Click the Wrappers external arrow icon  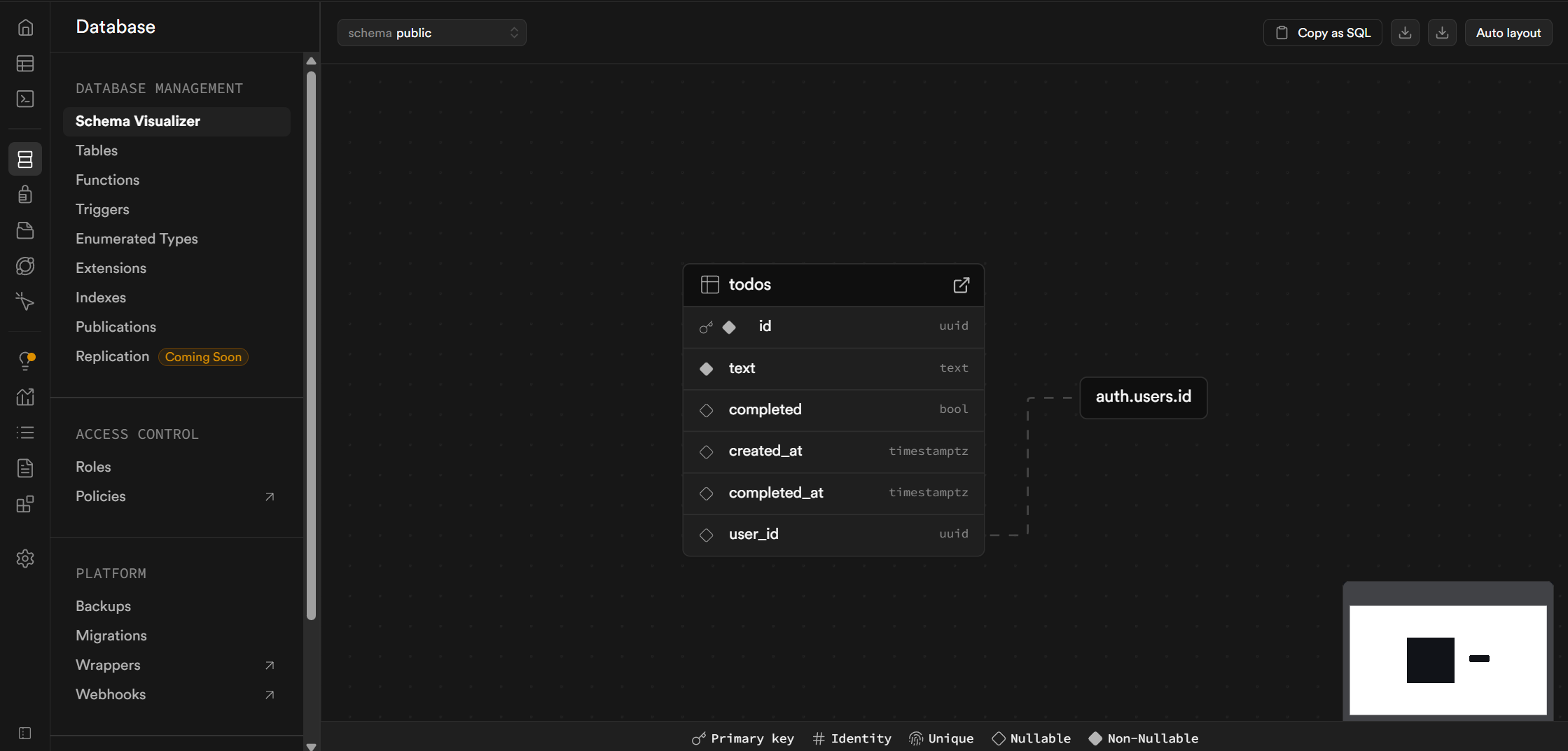click(270, 666)
